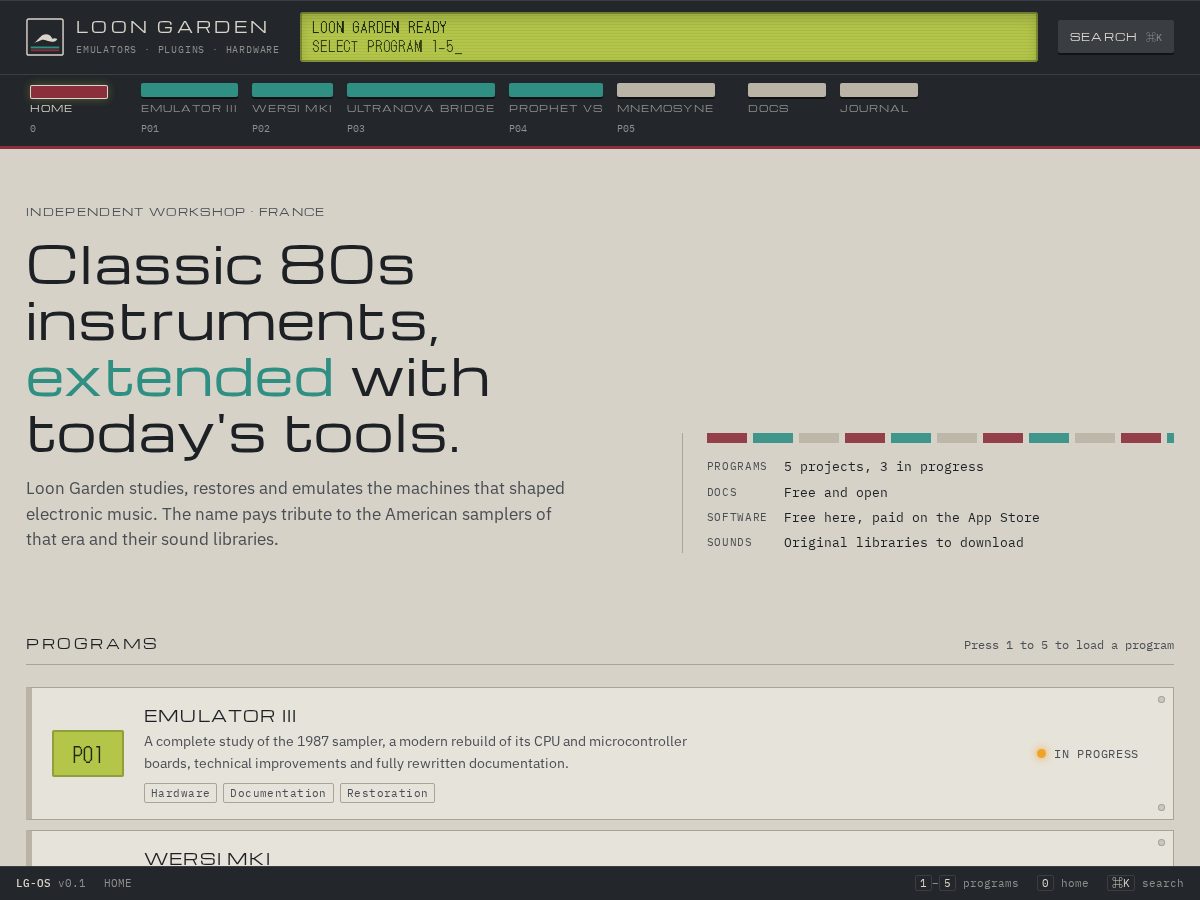Click the highlighted word "extended" in headline
Screen dimensions: 1200x900
pos(180,377)
